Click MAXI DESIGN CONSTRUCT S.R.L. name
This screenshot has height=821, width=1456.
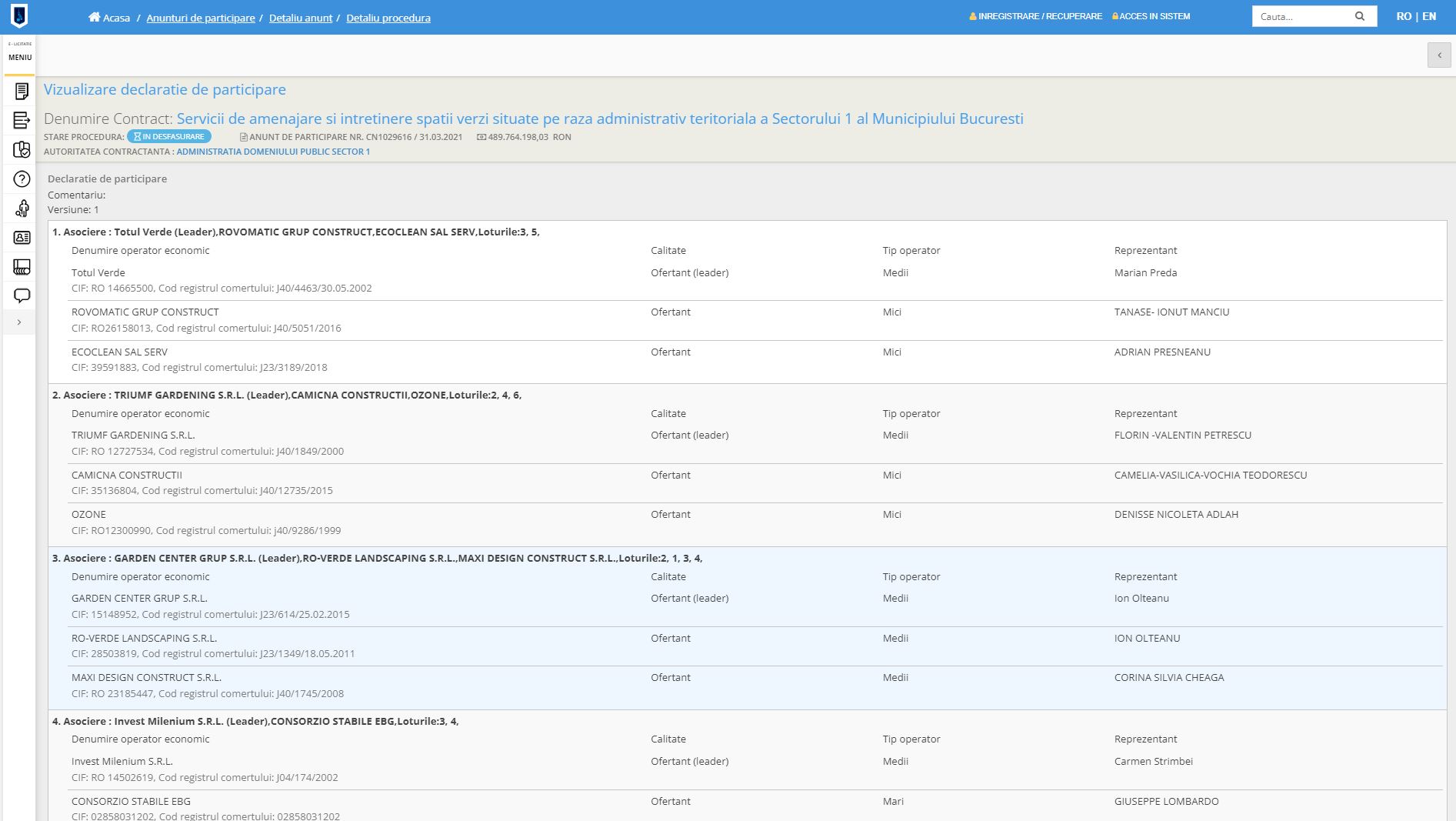pyautogui.click(x=146, y=677)
